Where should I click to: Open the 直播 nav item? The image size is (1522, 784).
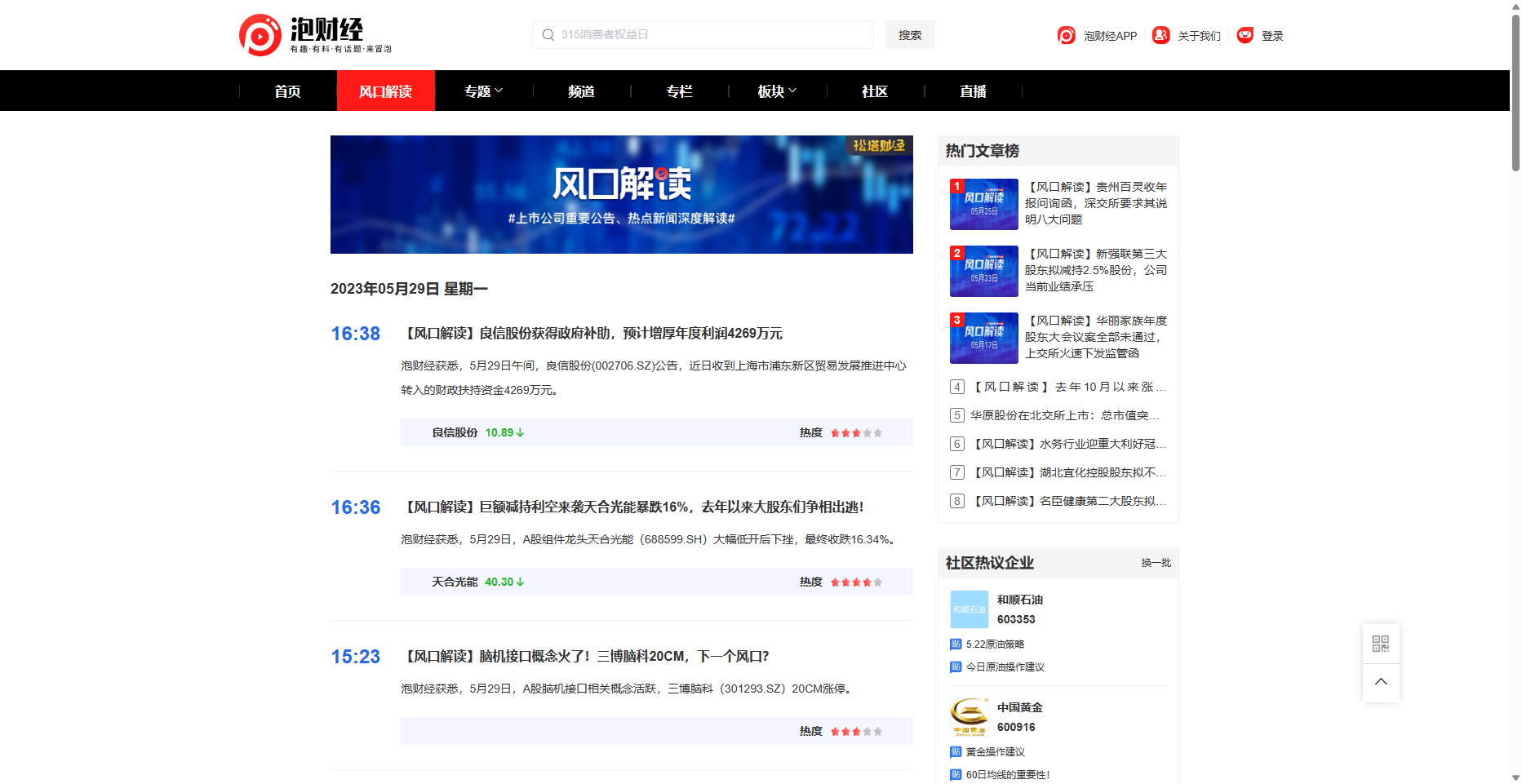coord(974,91)
